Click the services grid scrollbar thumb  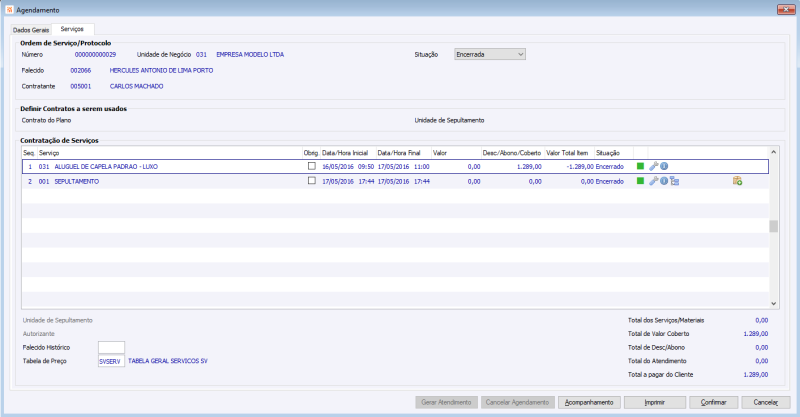coord(773,226)
